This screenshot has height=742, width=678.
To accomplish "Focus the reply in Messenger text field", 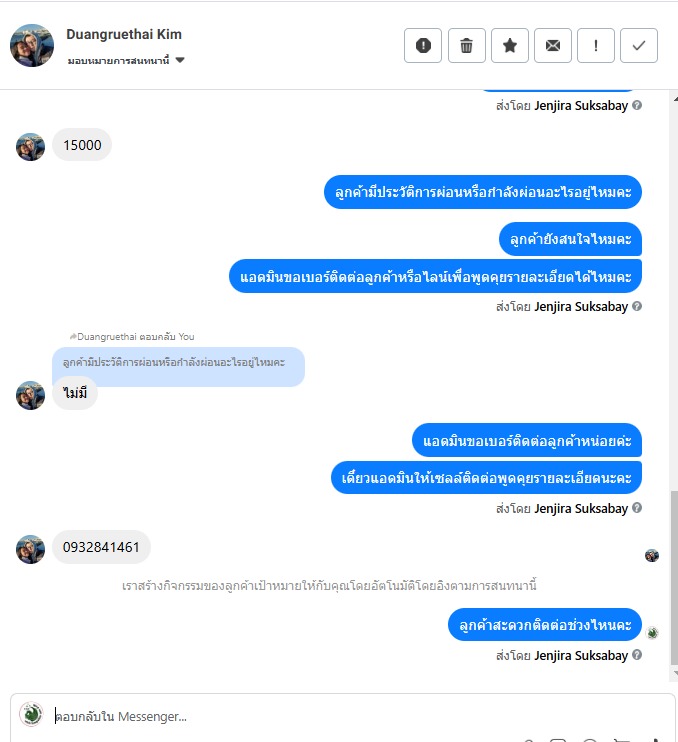I will tap(360, 716).
